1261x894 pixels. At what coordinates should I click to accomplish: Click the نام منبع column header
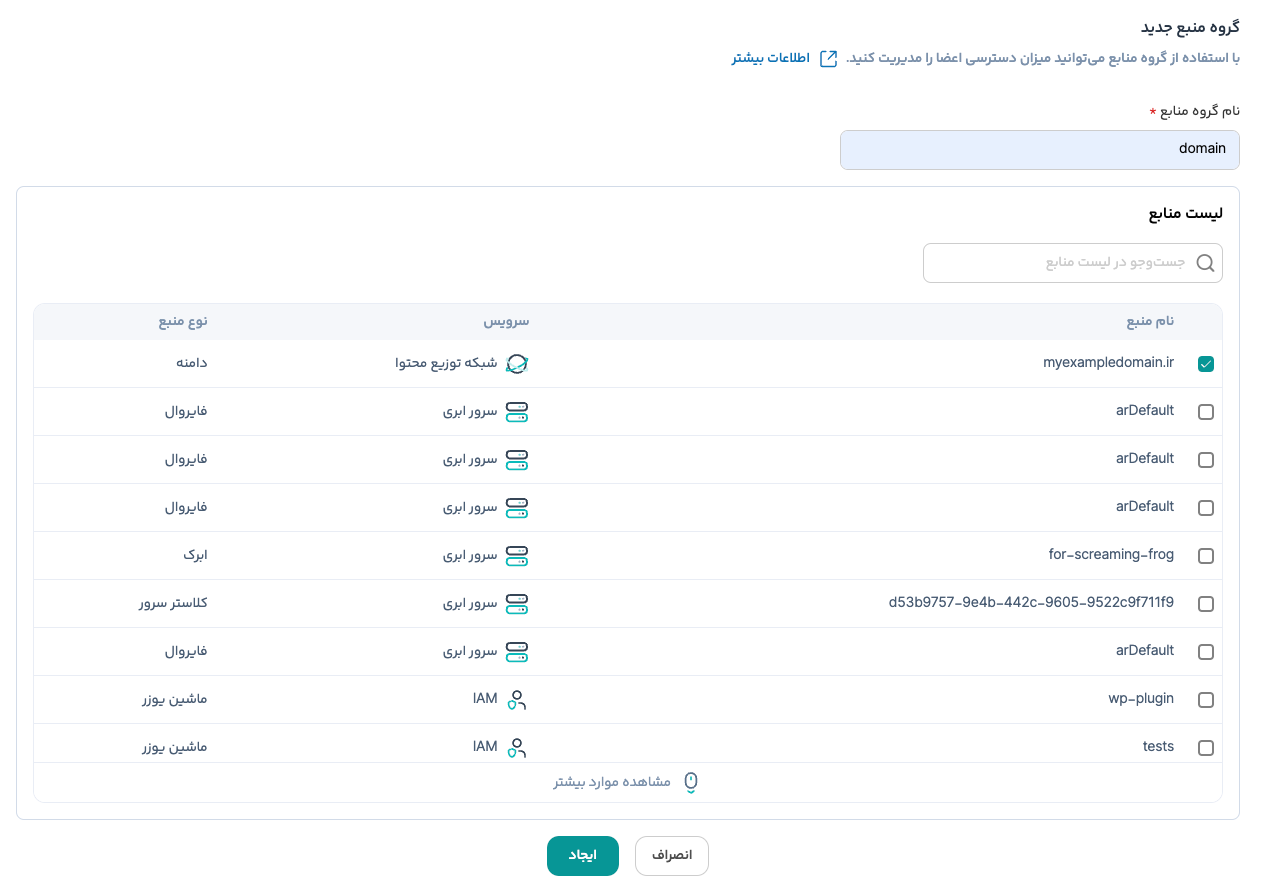coord(1150,322)
